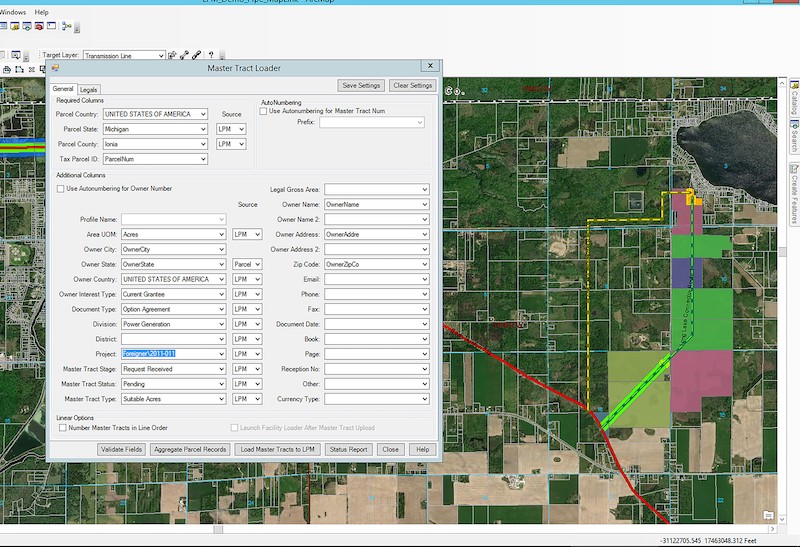The image size is (800, 547).
Task: Open the Create Features side panel tab
Action: coord(794,194)
